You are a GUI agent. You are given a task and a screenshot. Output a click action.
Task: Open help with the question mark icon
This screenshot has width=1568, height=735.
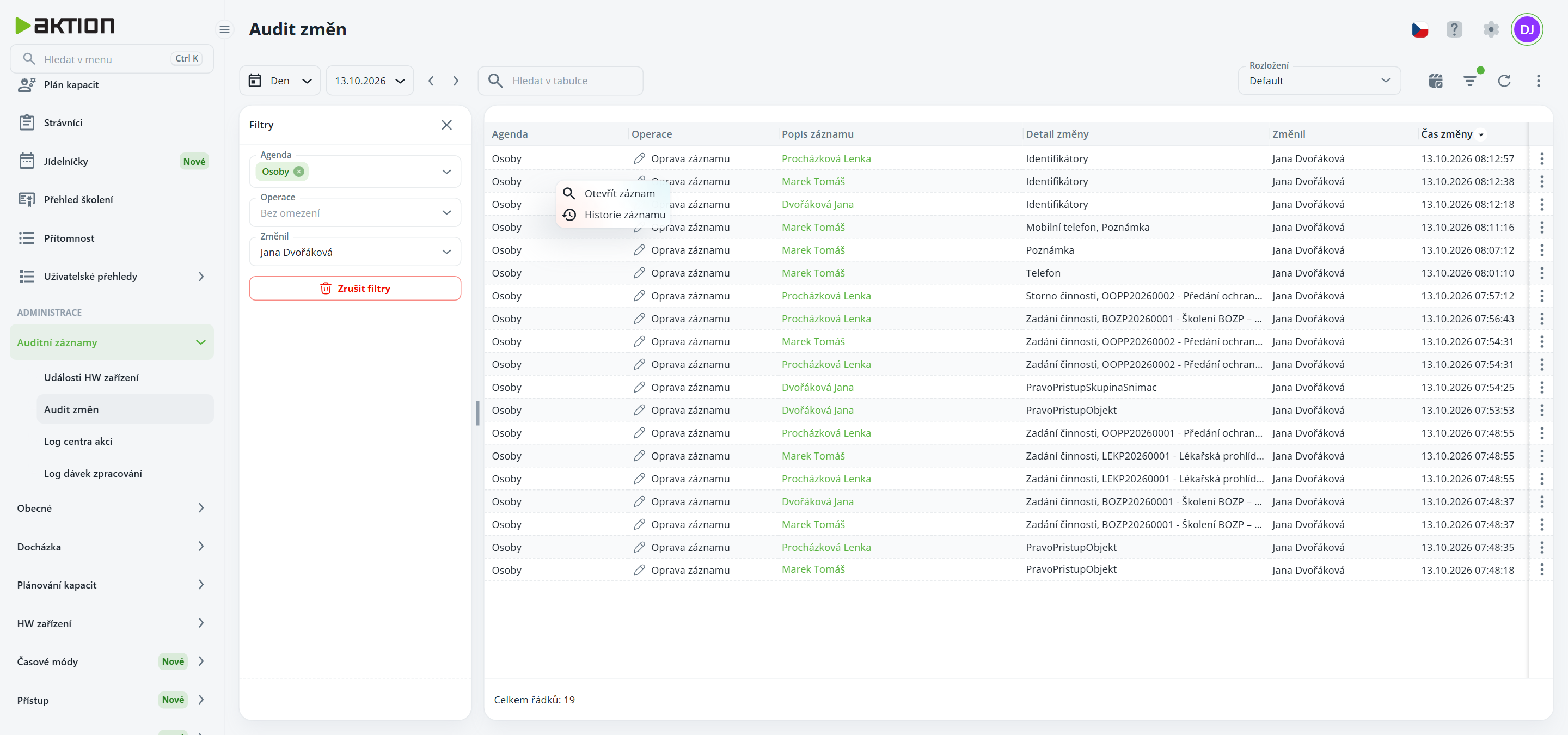[x=1454, y=29]
